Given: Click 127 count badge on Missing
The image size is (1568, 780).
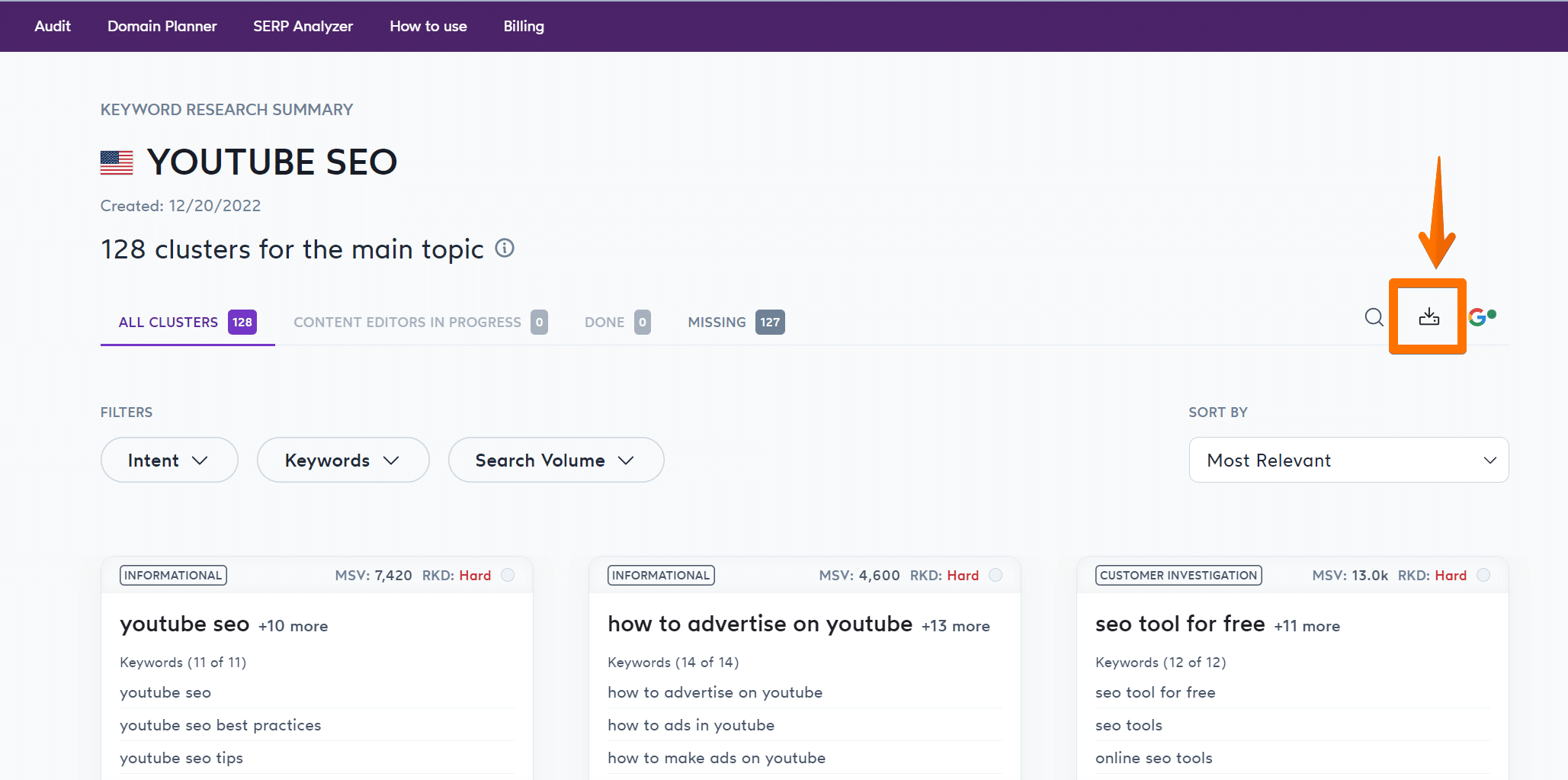Looking at the screenshot, I should click(x=770, y=322).
